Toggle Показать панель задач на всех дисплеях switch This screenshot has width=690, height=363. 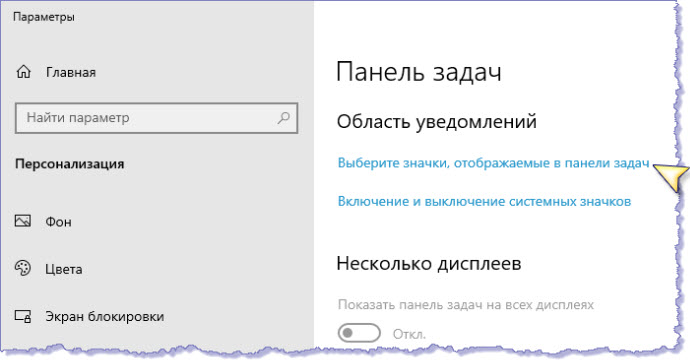click(x=359, y=333)
